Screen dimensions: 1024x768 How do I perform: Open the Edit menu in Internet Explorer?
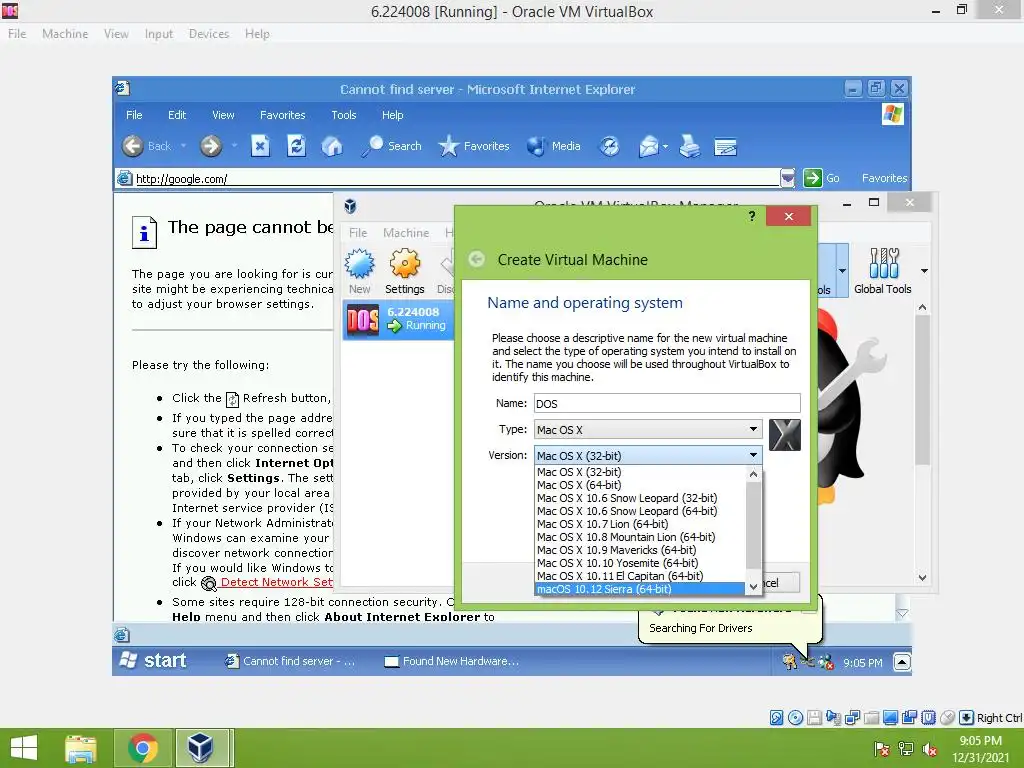tap(177, 115)
